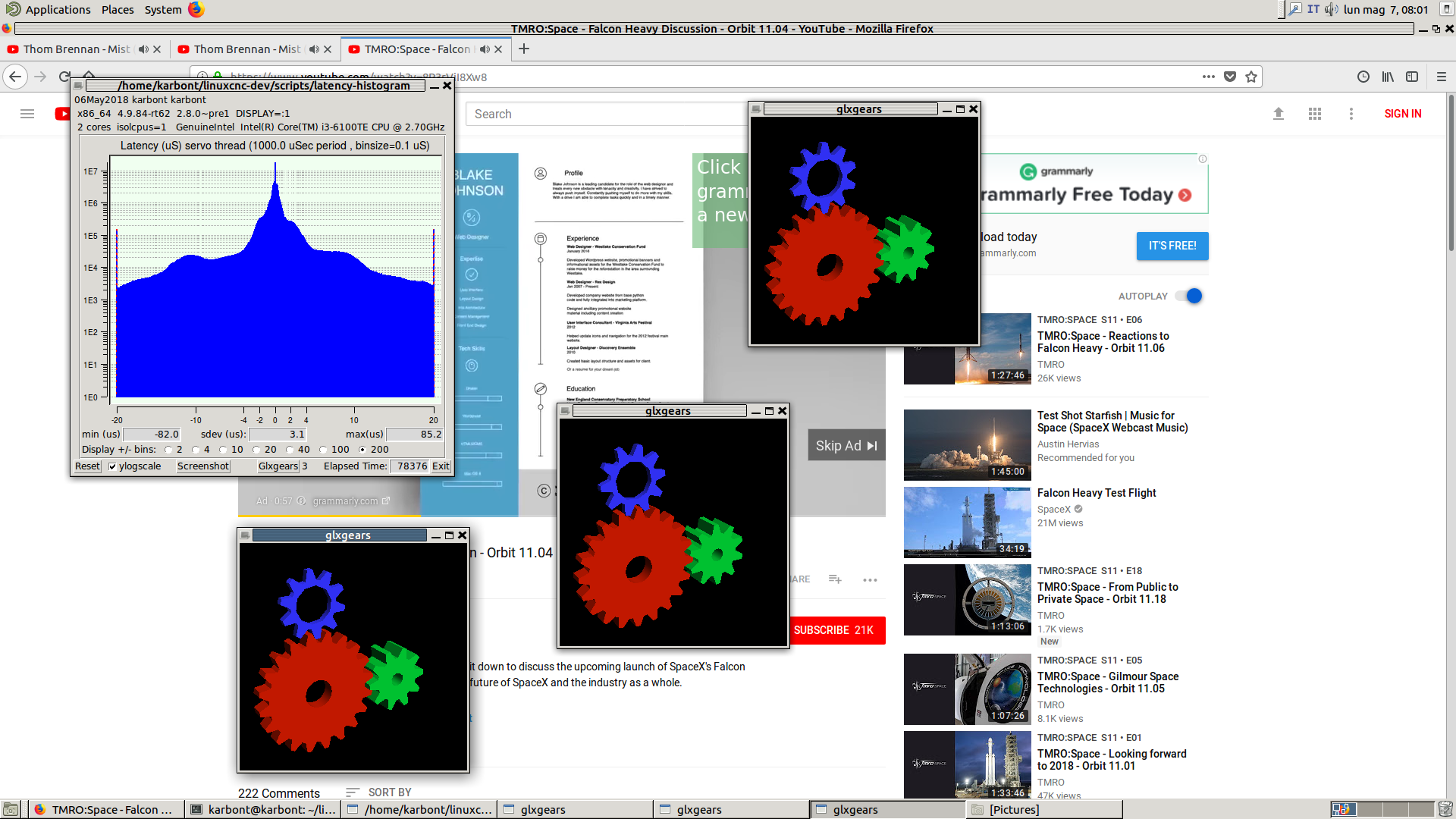Screen dimensions: 1456x819
Task: Mute second Thom Brennan tab audio icon
Action: [314, 49]
